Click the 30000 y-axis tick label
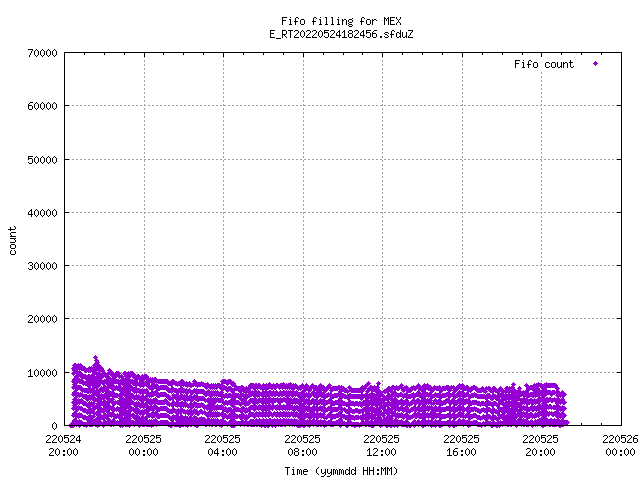 click(42, 266)
